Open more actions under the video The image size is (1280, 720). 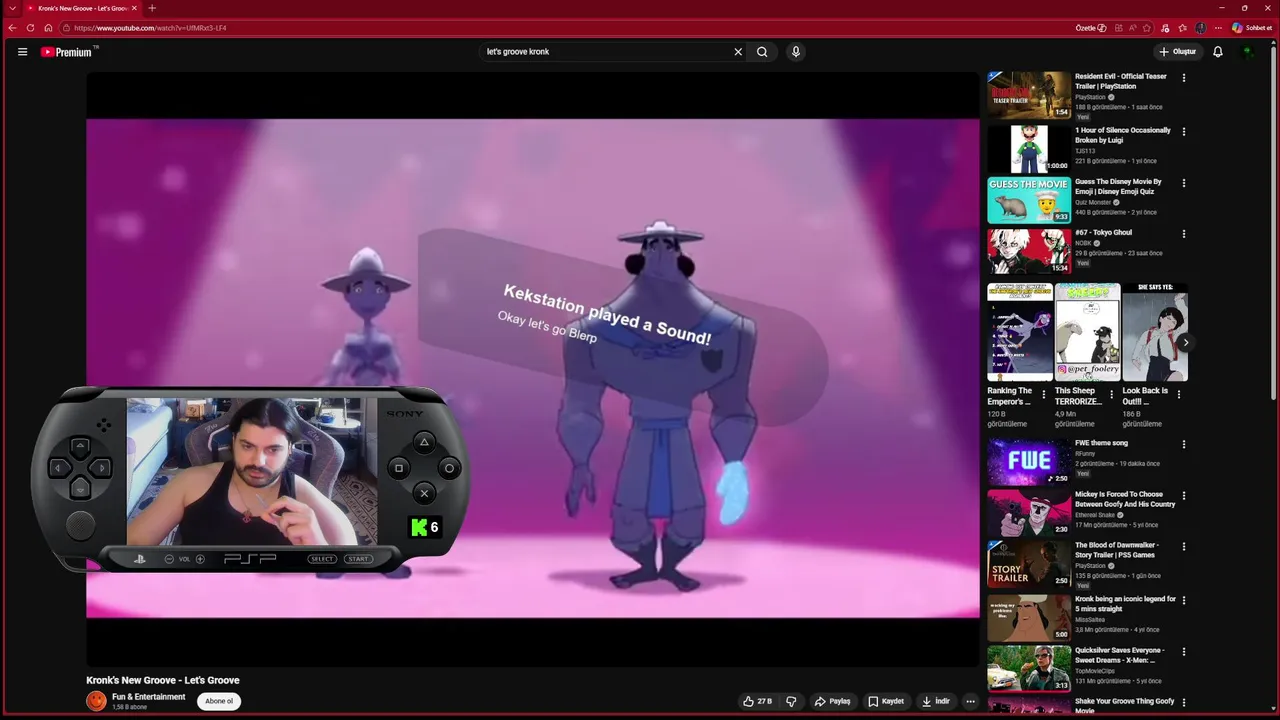pos(970,701)
